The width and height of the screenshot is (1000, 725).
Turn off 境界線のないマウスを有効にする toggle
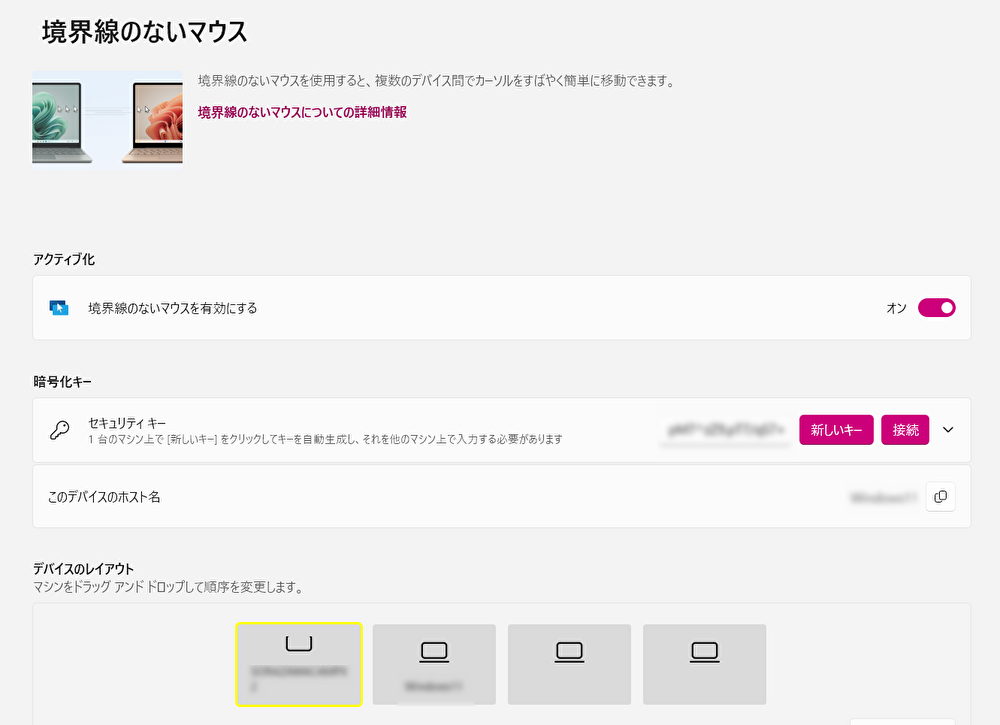click(x=936, y=308)
